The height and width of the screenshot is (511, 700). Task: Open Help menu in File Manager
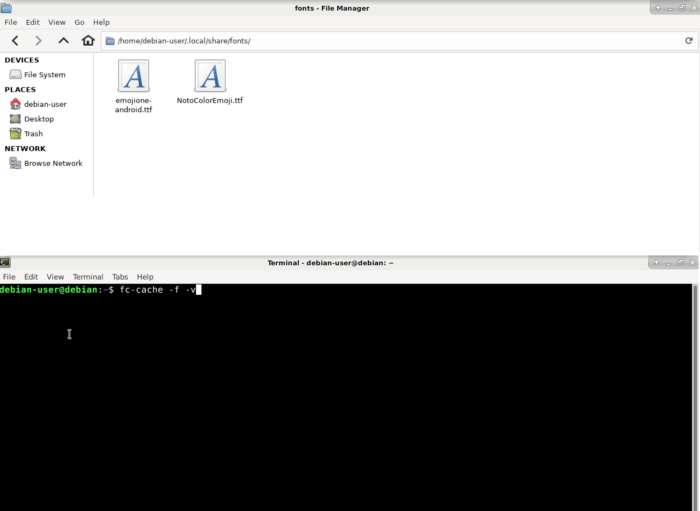pos(101,22)
